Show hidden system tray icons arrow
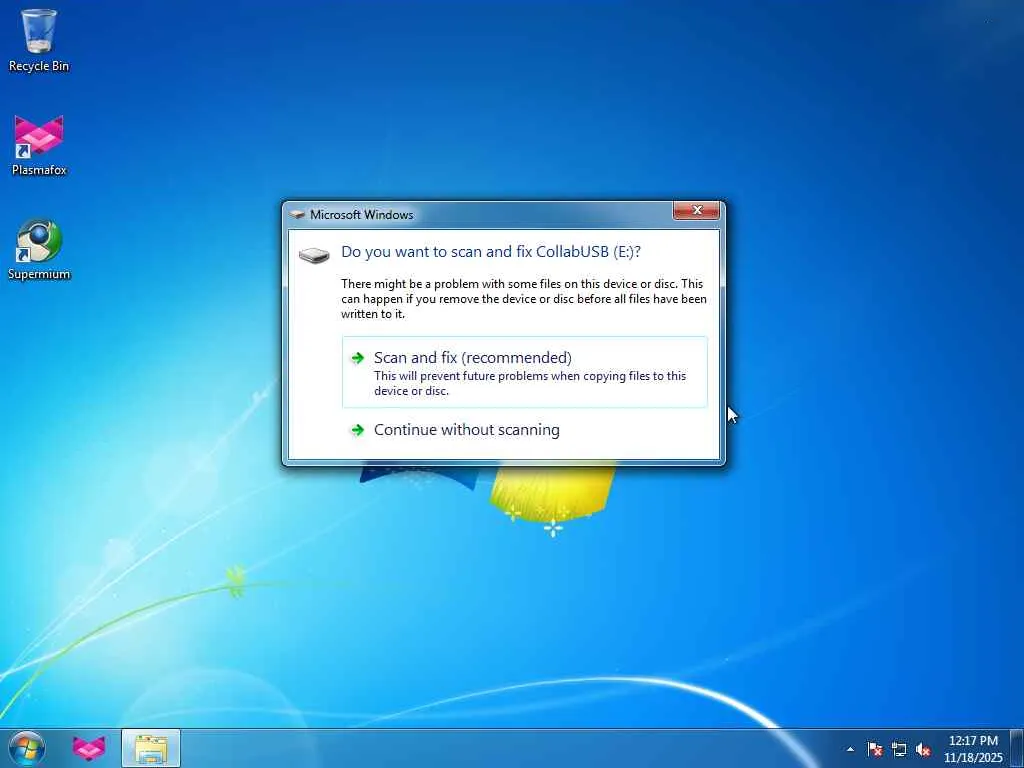This screenshot has height=768, width=1024. tap(850, 749)
